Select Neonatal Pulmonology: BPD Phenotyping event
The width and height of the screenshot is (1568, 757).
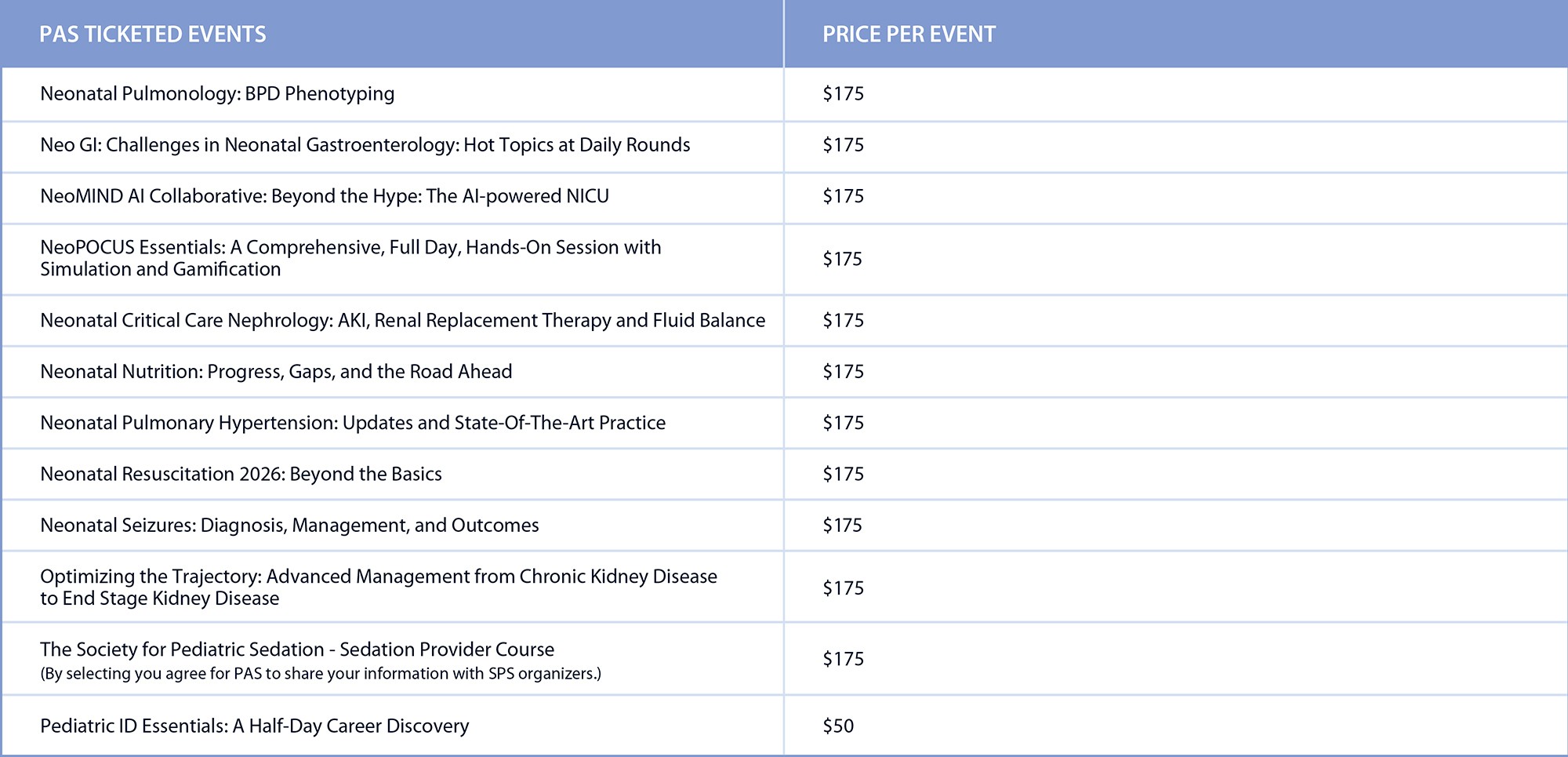(x=217, y=94)
